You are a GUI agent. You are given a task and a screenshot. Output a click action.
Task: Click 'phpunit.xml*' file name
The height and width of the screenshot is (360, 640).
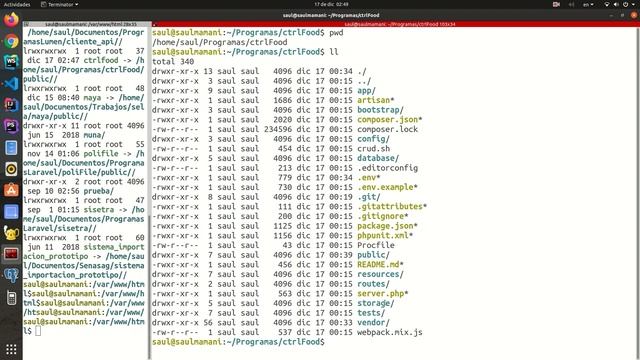click(385, 236)
